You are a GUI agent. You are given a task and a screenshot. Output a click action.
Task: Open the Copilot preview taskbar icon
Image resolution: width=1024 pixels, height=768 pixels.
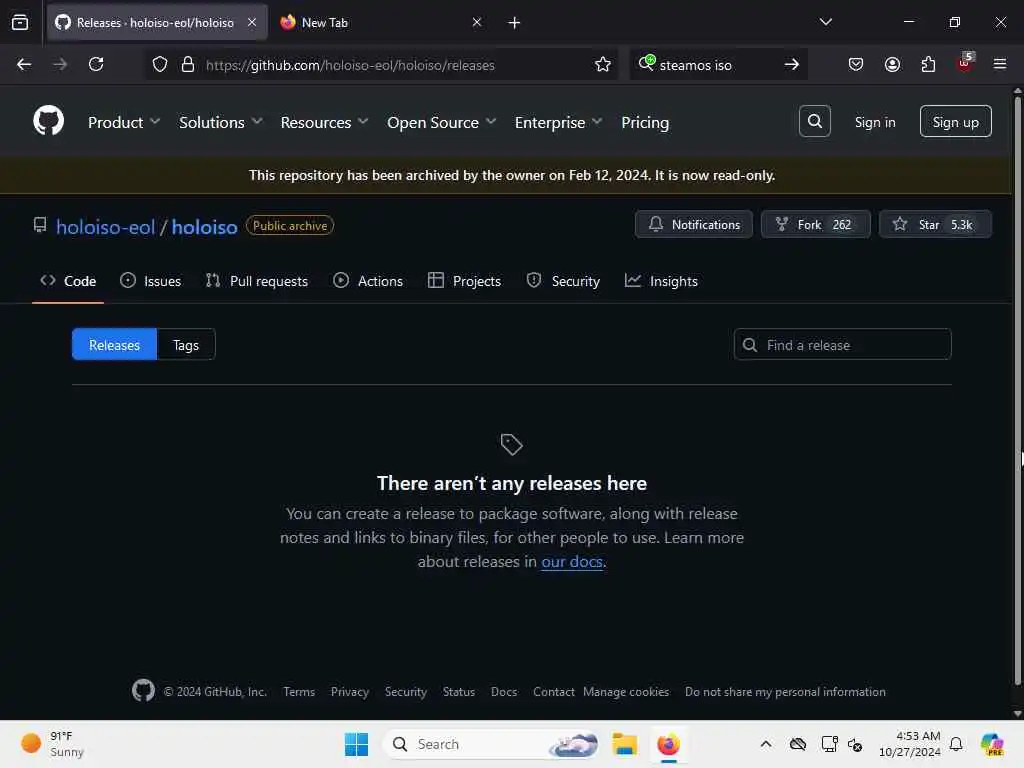(x=992, y=744)
